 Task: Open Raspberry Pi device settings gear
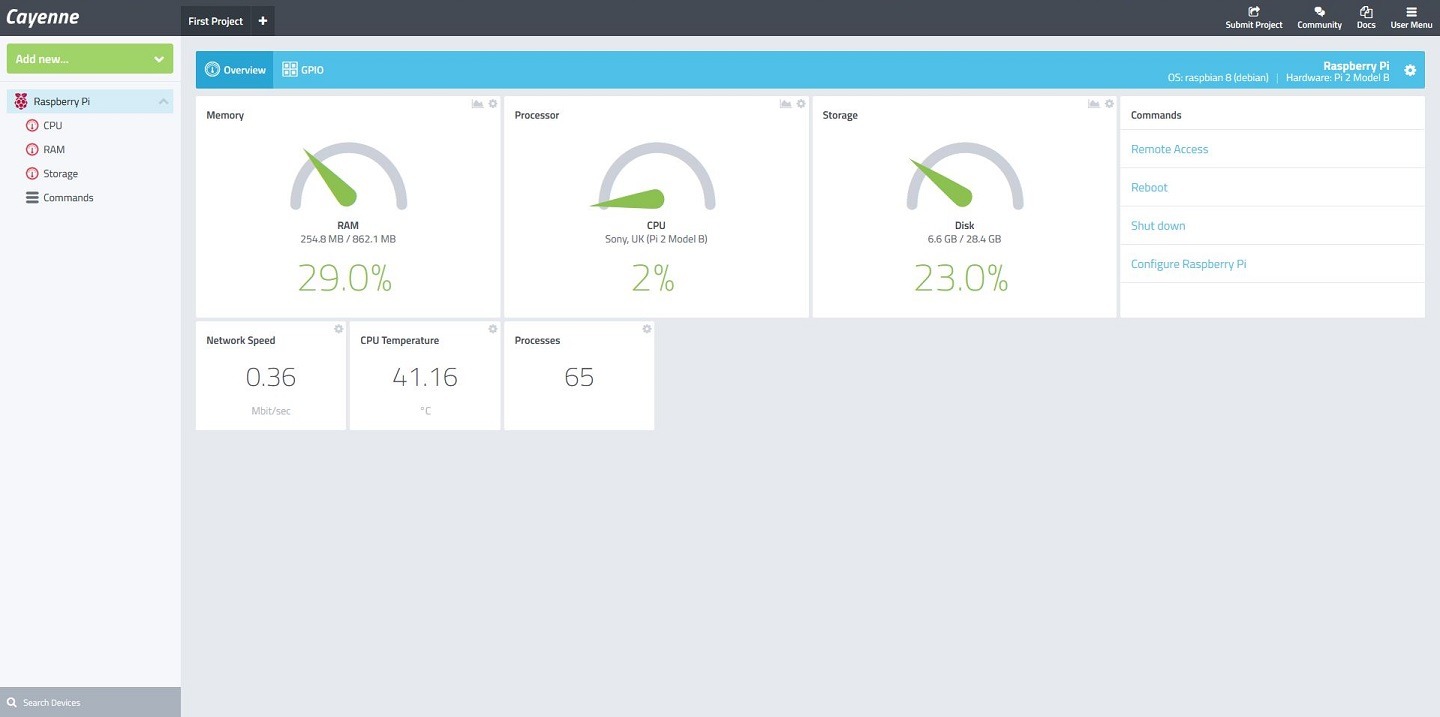pyautogui.click(x=1410, y=70)
